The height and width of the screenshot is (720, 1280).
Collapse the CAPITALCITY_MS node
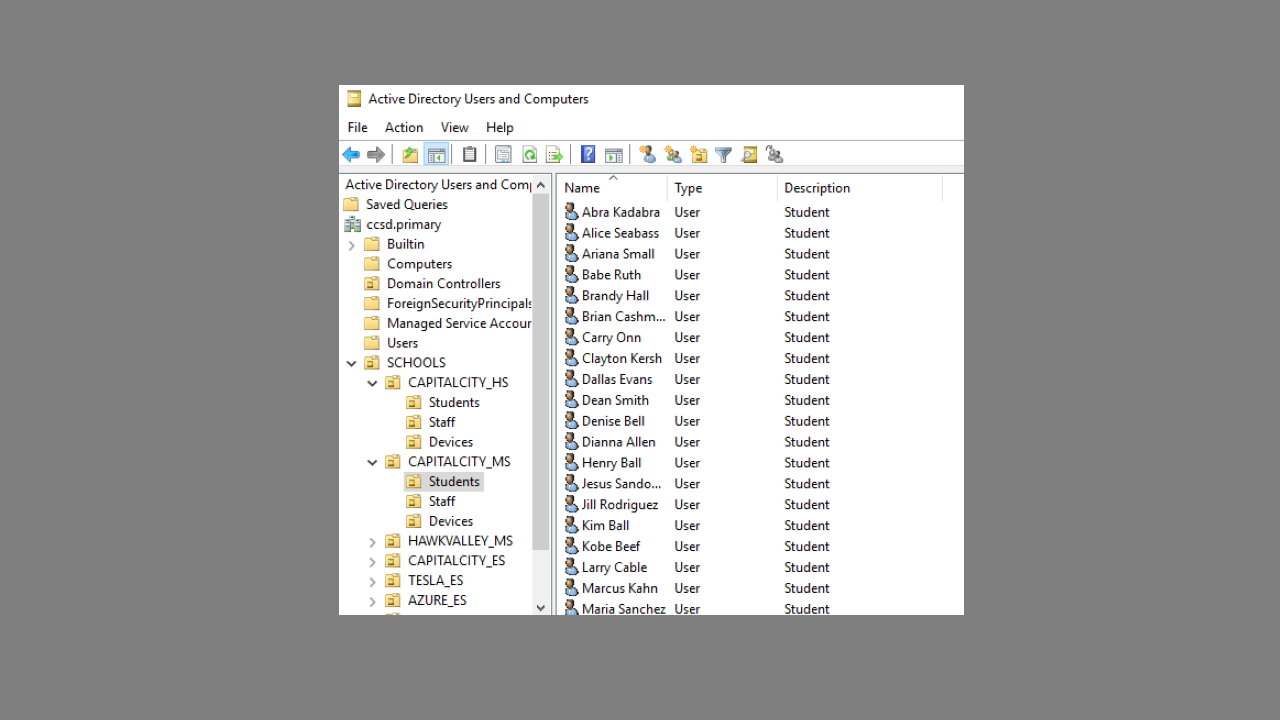[x=372, y=462]
